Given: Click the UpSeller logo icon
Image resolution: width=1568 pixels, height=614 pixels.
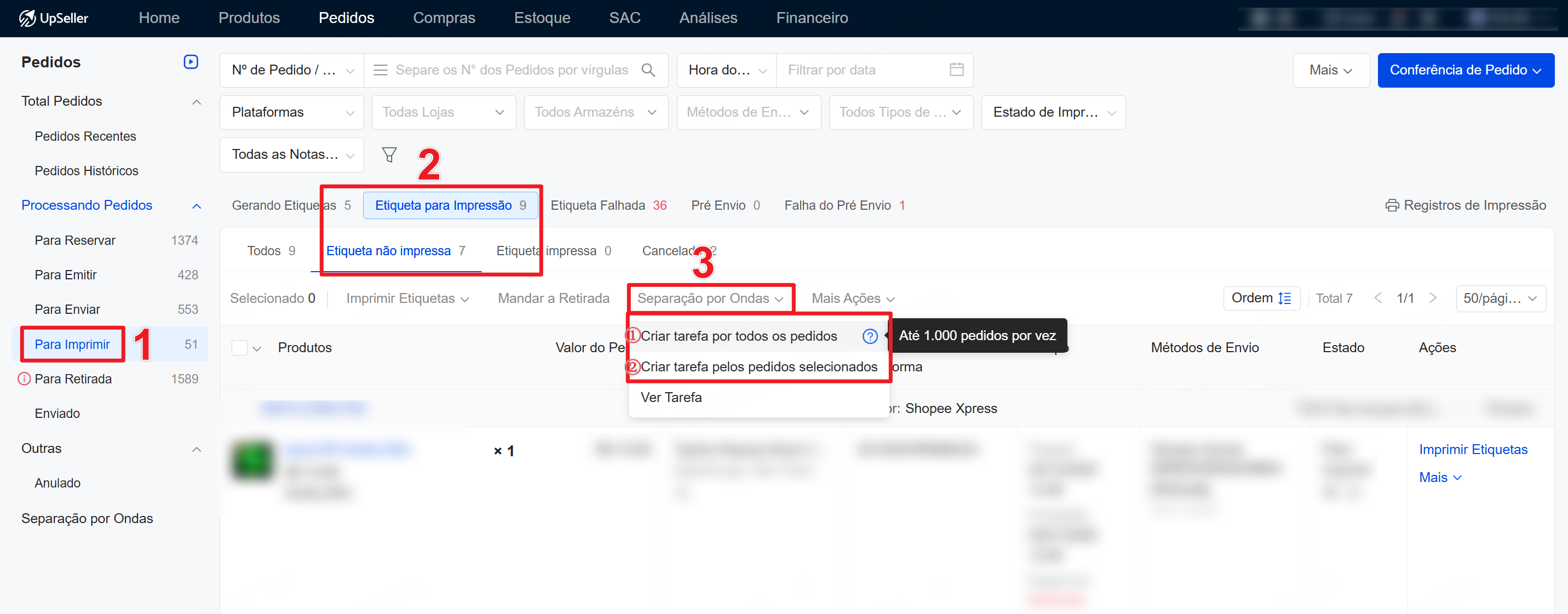Looking at the screenshot, I should (x=27, y=18).
